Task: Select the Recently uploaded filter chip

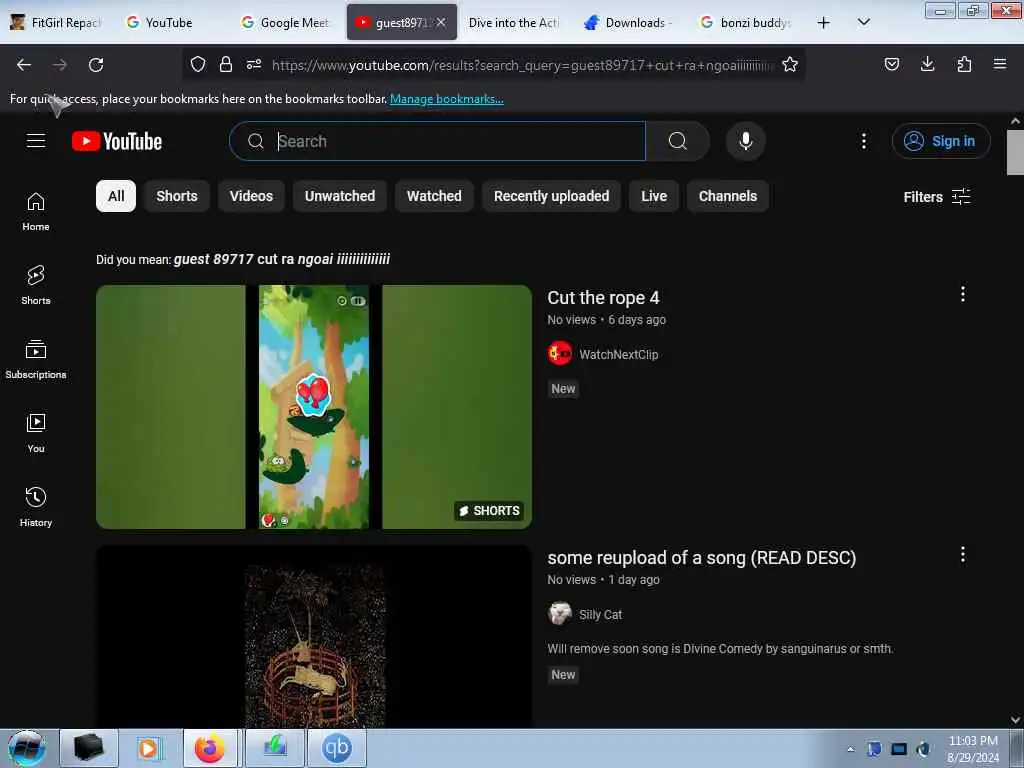Action: click(x=551, y=196)
